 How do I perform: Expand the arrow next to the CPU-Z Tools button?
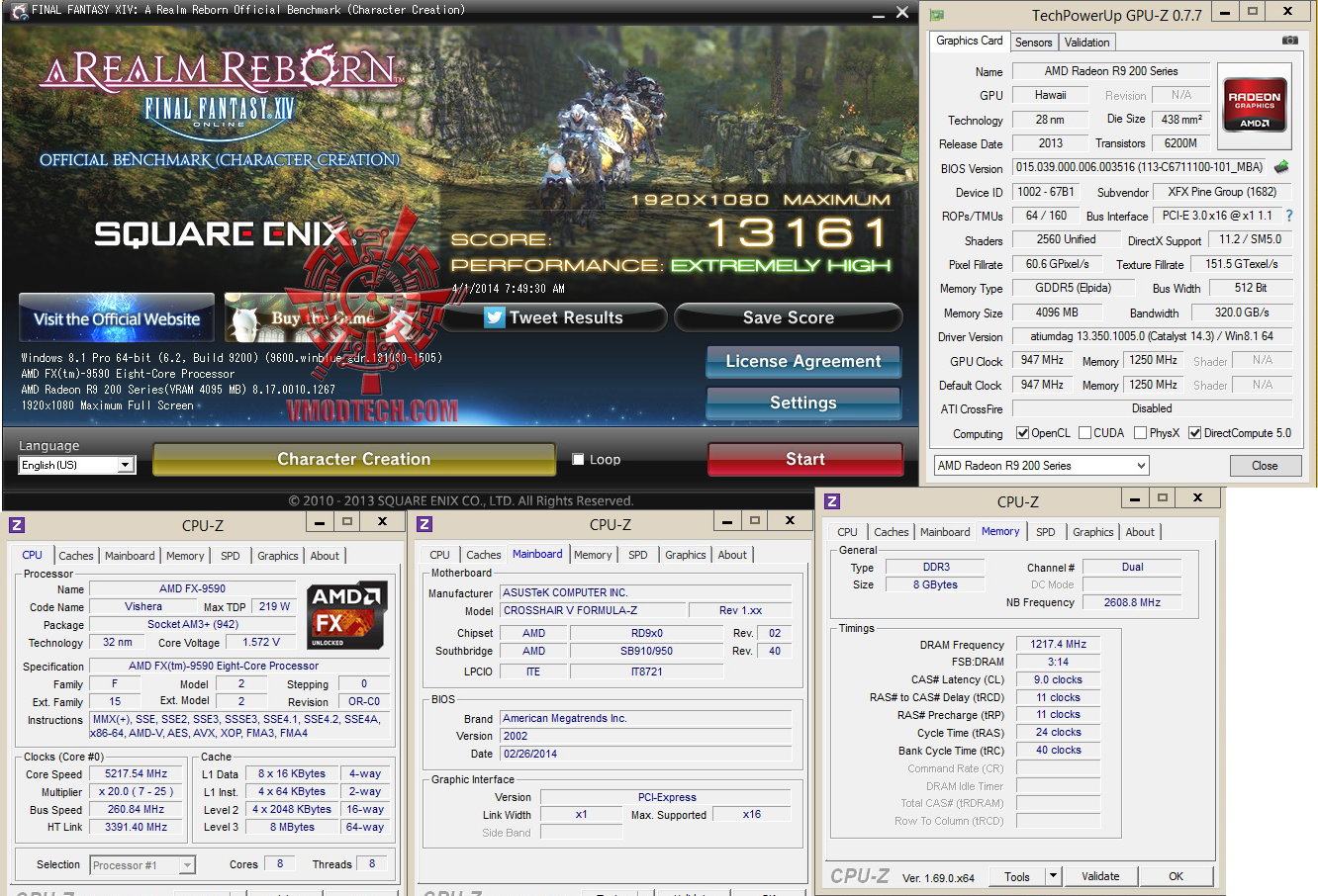[1053, 876]
